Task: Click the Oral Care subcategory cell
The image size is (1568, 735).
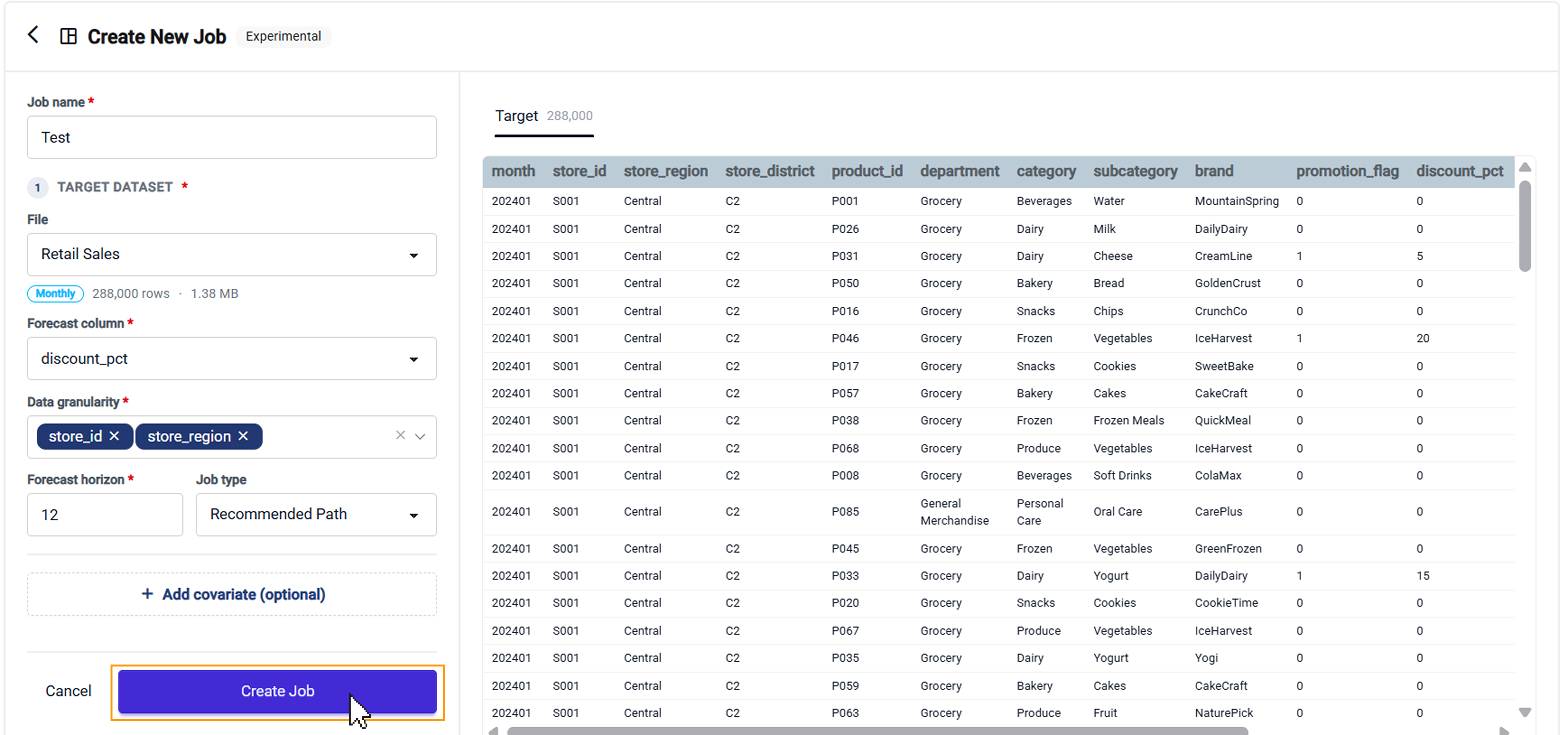Action: [1117, 512]
